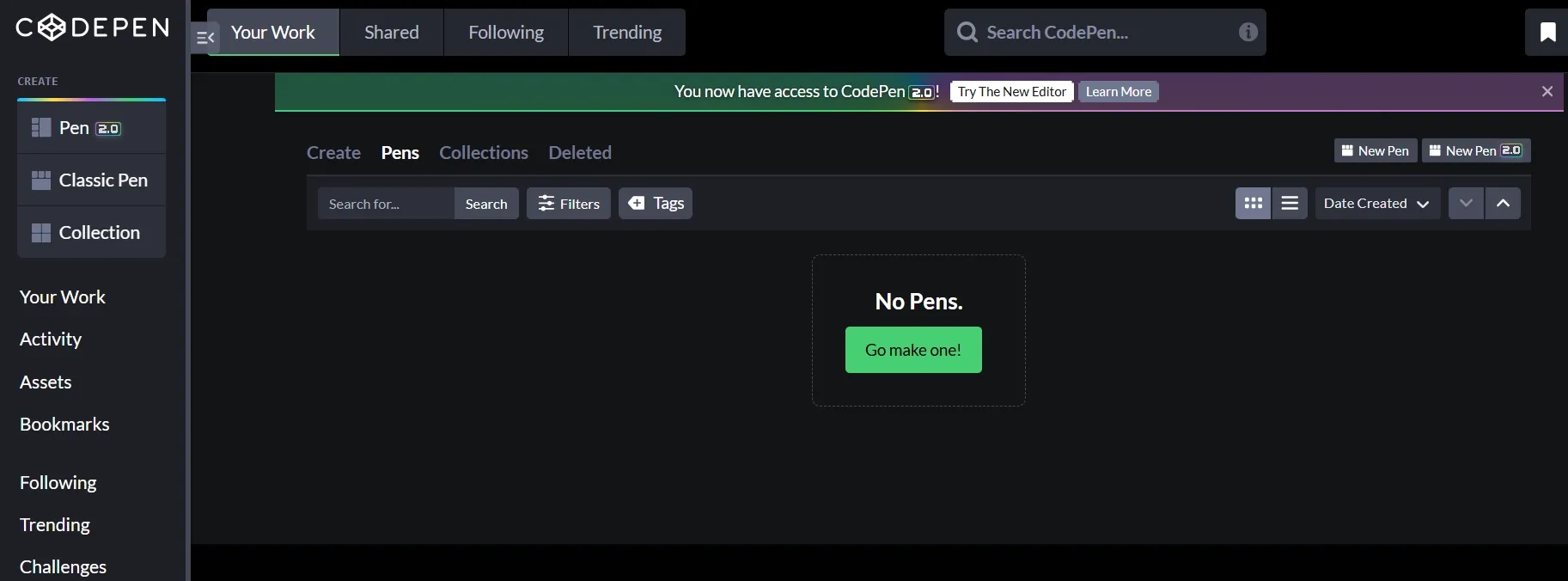Click the Search button for pens
This screenshot has height=581, width=1568.
click(x=486, y=204)
